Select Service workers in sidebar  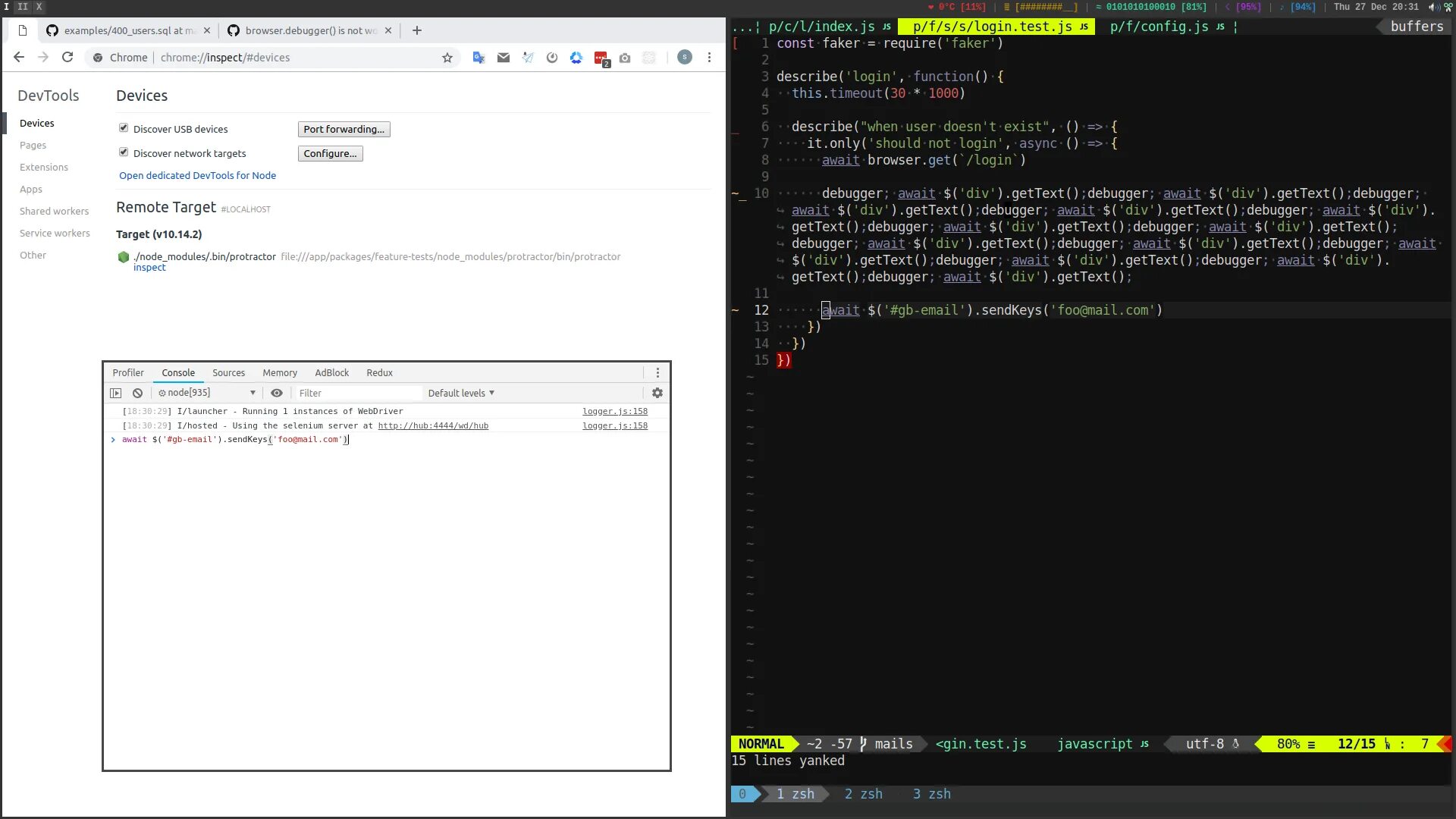pos(55,233)
